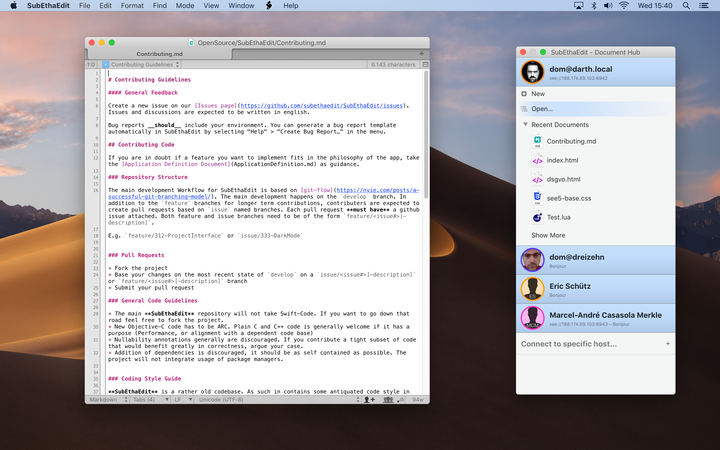Open the Tabs (4) indentation dropdown
Image resolution: width=720 pixels, height=450 pixels.
148,399
